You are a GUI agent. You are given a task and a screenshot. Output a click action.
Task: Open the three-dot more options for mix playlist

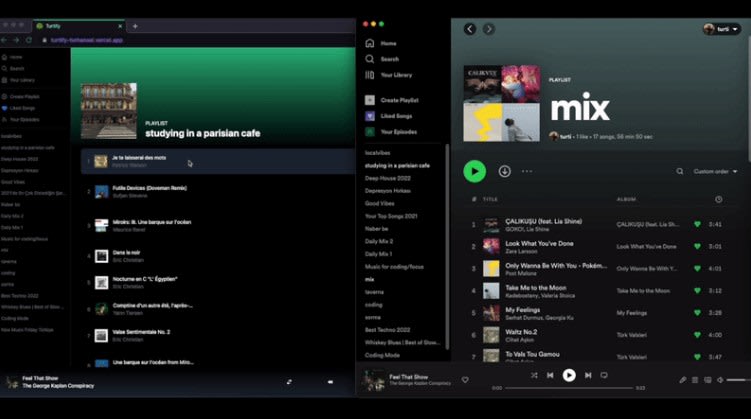coord(527,171)
